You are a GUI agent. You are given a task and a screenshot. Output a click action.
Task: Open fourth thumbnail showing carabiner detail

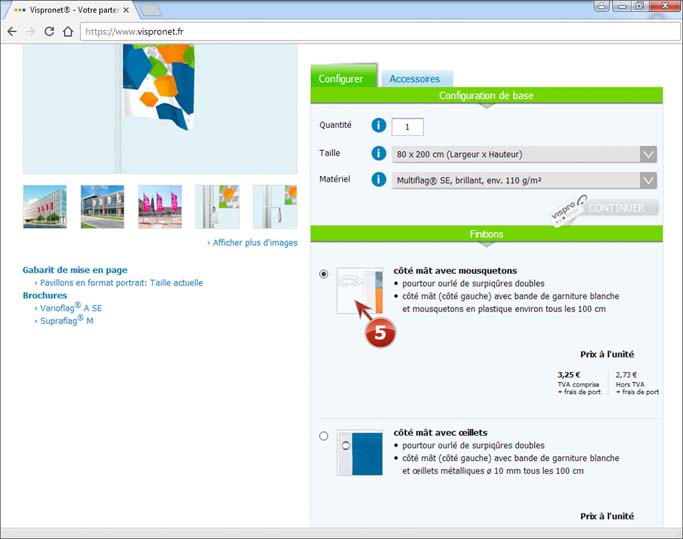(217, 207)
